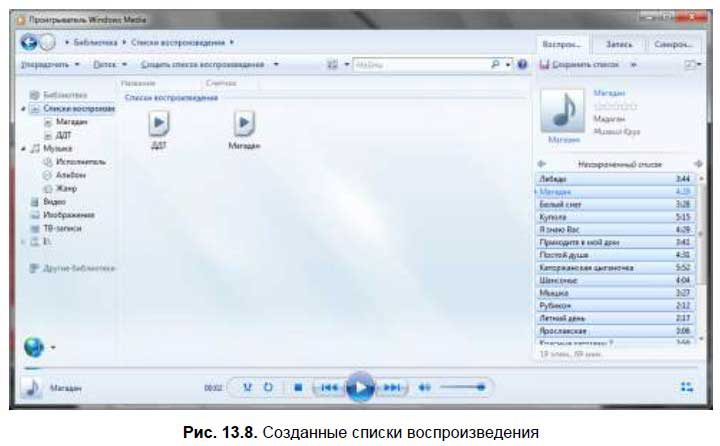The height and width of the screenshot is (446, 720).
Task: Switch to the Запись tab
Action: tap(619, 45)
